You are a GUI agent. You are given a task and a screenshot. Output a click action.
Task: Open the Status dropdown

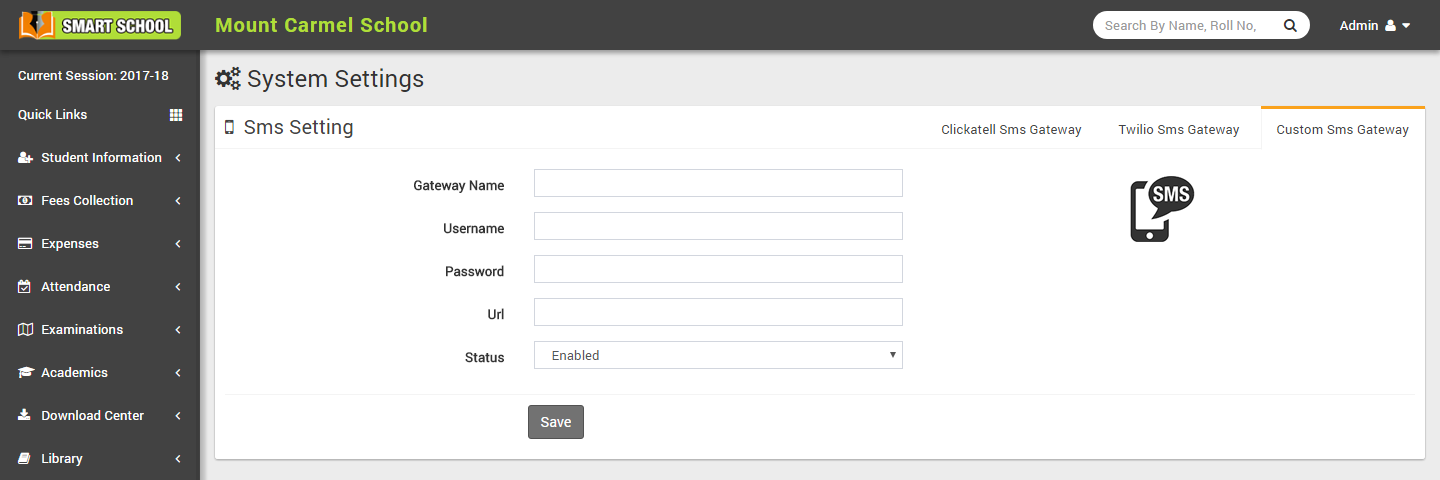[x=718, y=355]
